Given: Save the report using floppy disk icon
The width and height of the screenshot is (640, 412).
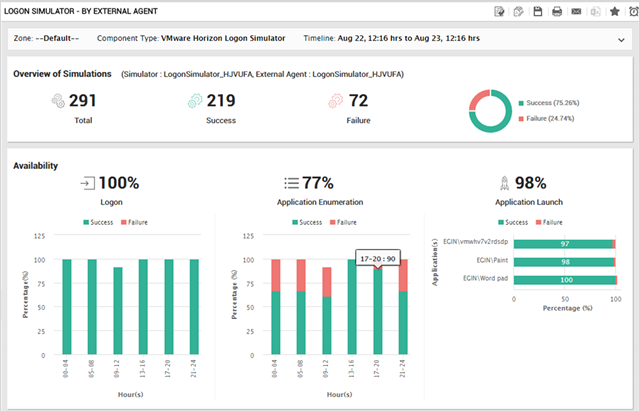Looking at the screenshot, I should [538, 11].
